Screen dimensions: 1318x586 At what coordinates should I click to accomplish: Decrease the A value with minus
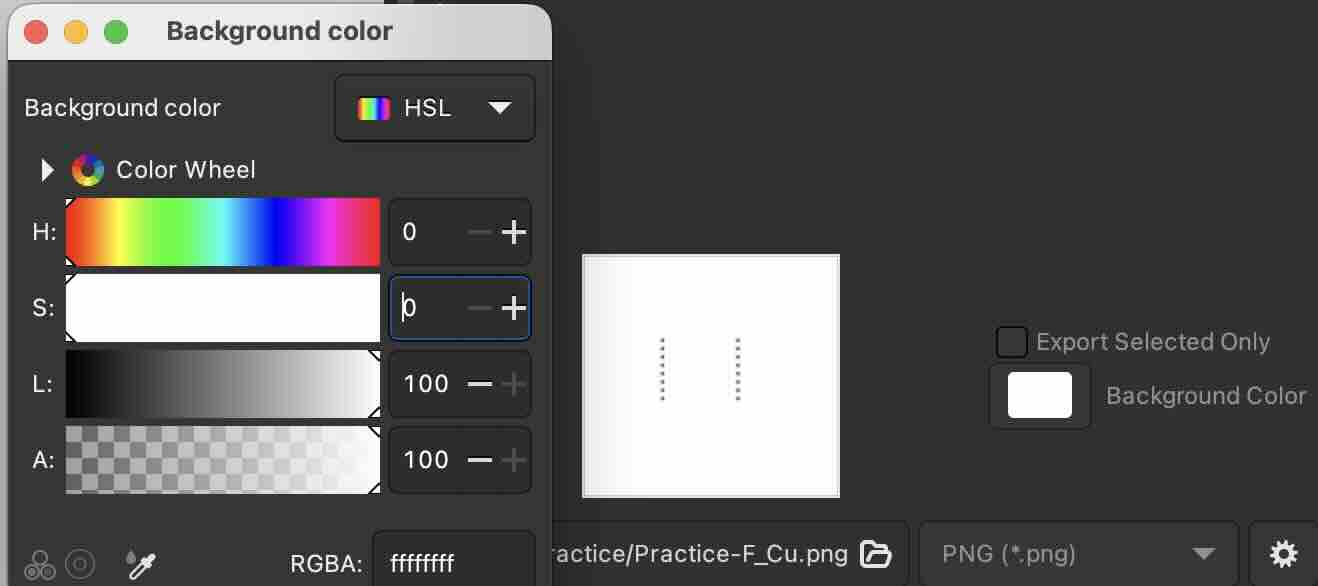(480, 460)
